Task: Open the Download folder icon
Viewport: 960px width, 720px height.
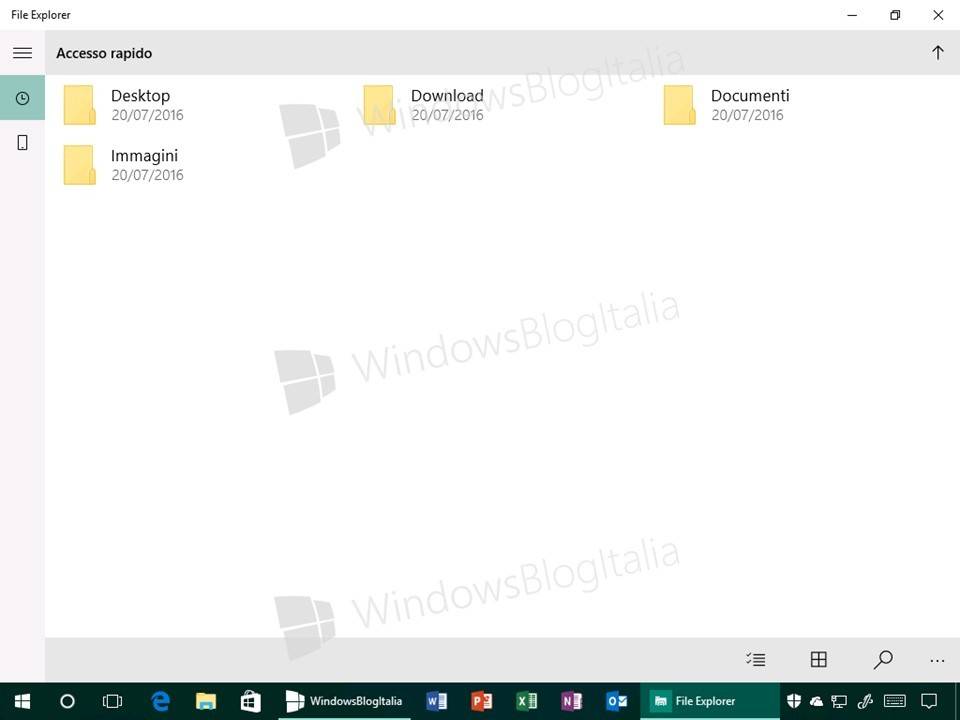Action: pos(380,105)
